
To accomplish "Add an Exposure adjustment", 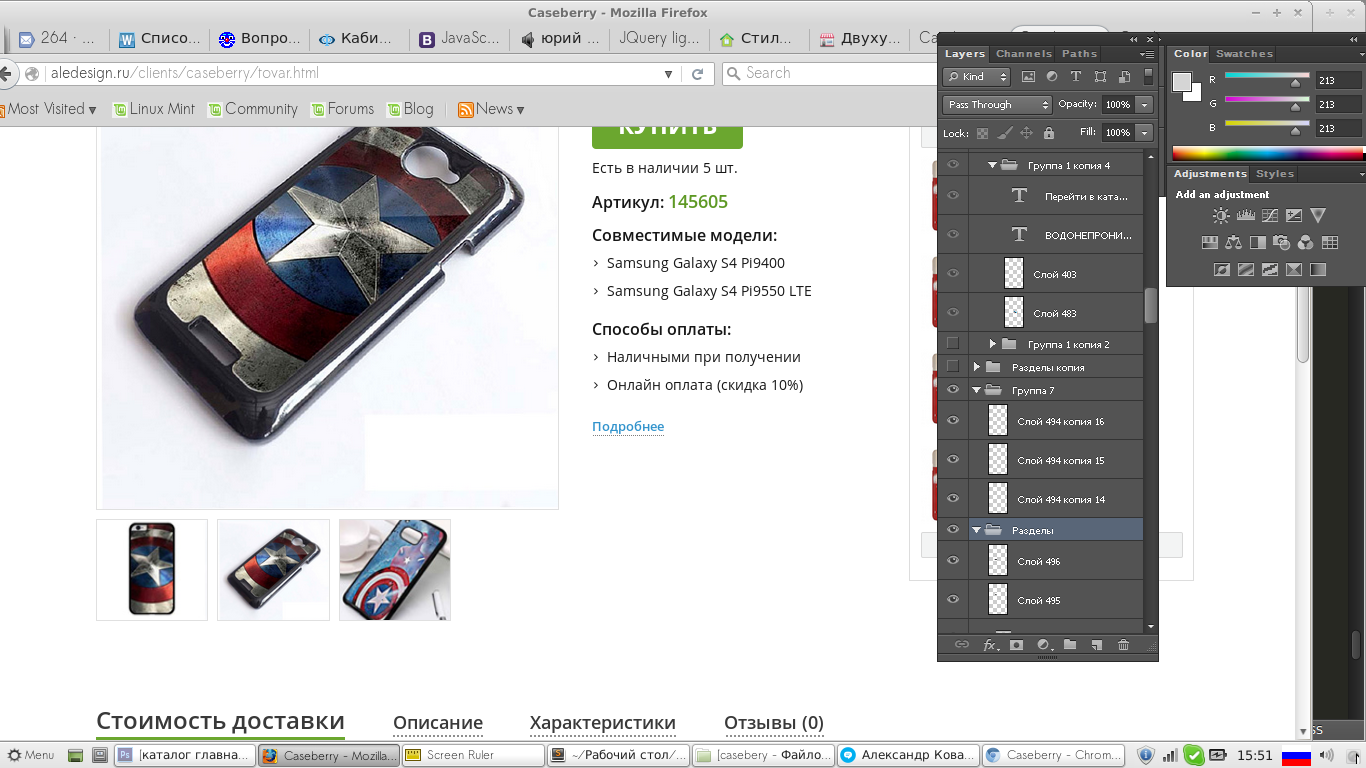I will click(x=1294, y=215).
